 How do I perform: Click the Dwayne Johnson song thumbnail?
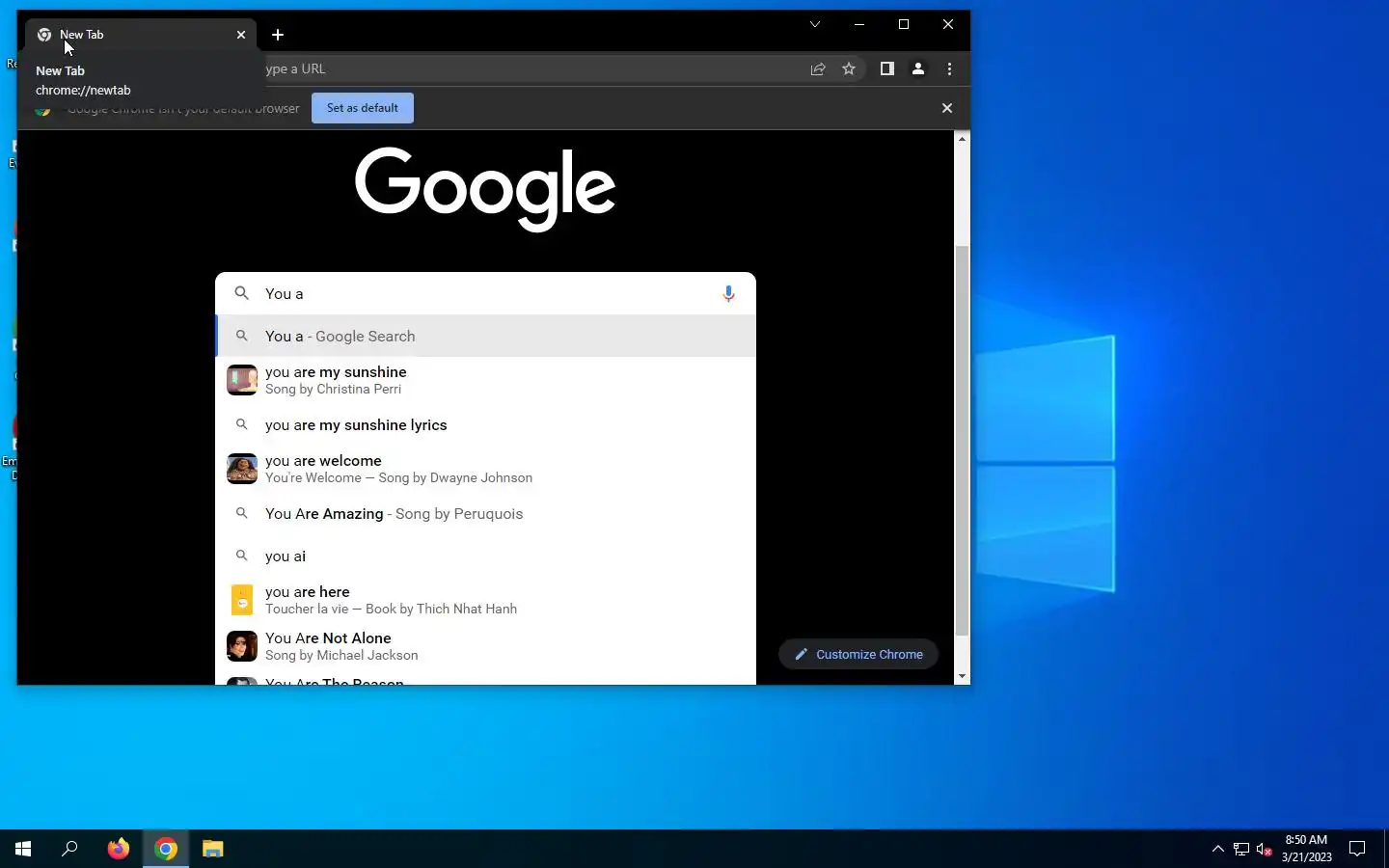tap(242, 469)
